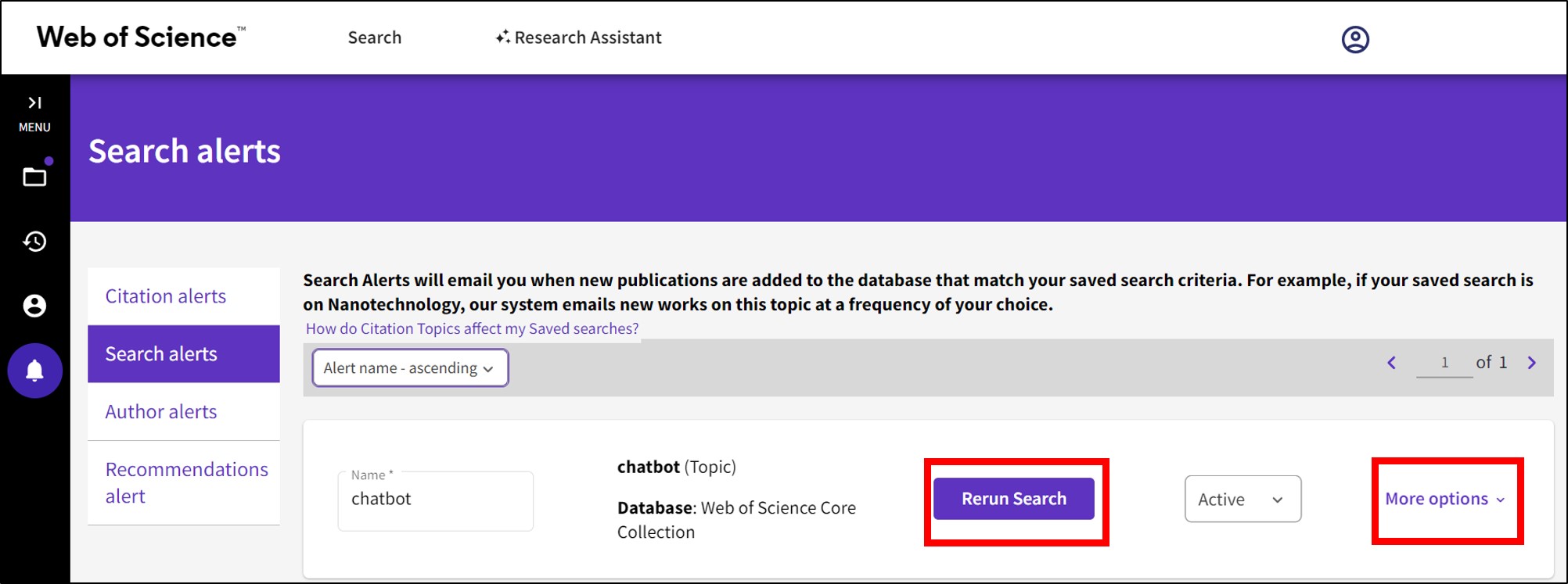Open Research Assistant
Image resolution: width=1568 pixels, height=584 pixels.
click(578, 38)
